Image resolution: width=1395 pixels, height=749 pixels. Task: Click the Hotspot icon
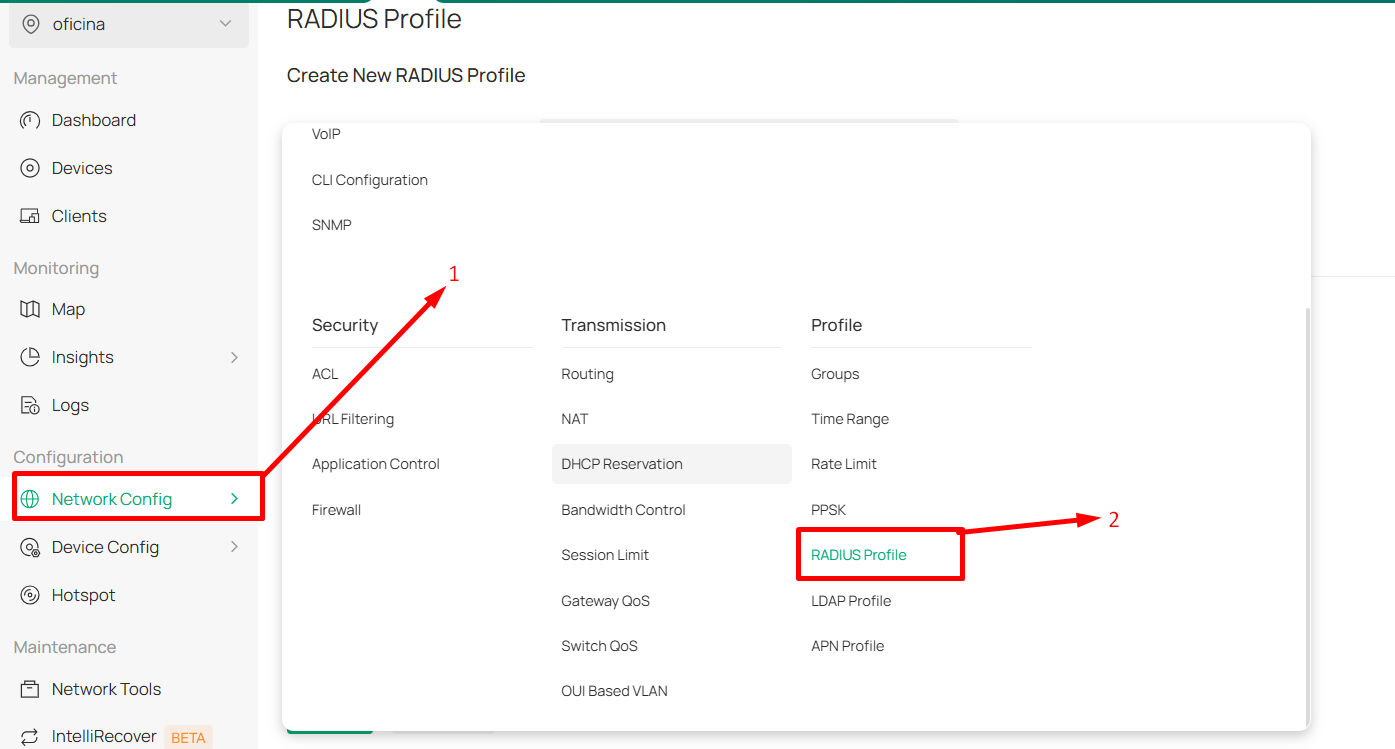click(x=30, y=595)
